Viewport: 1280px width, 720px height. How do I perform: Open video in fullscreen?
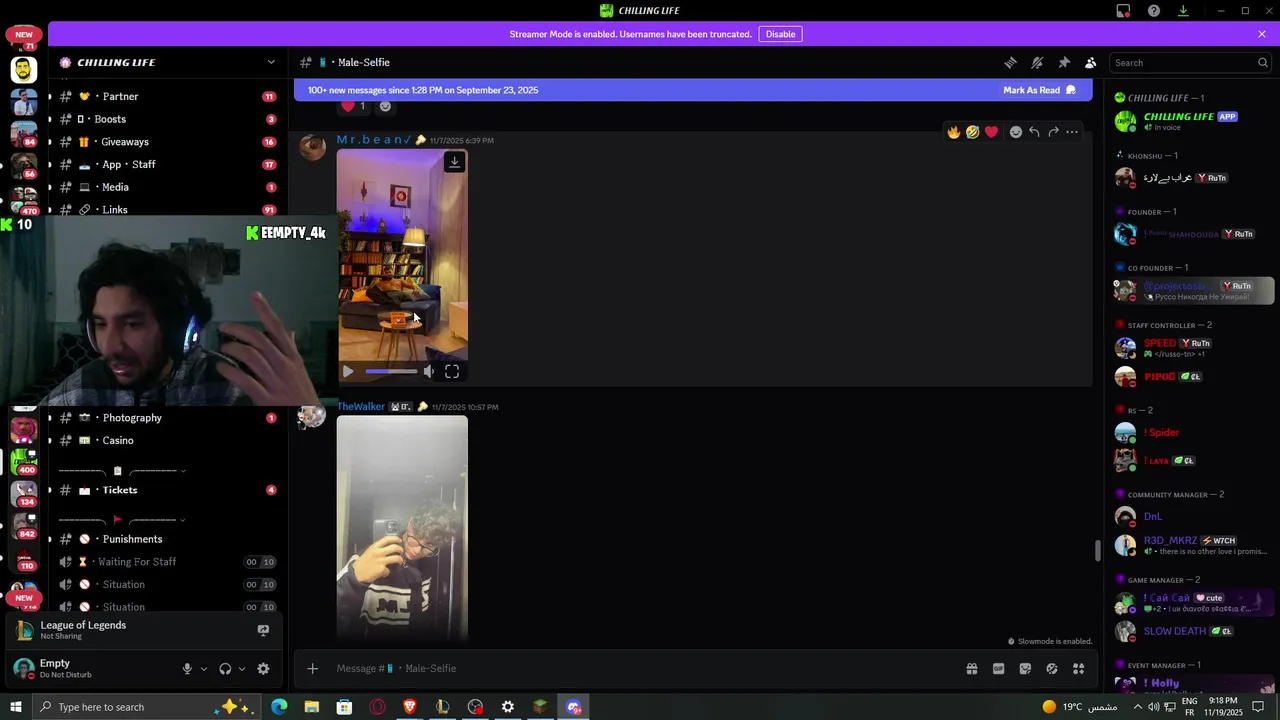tap(452, 371)
